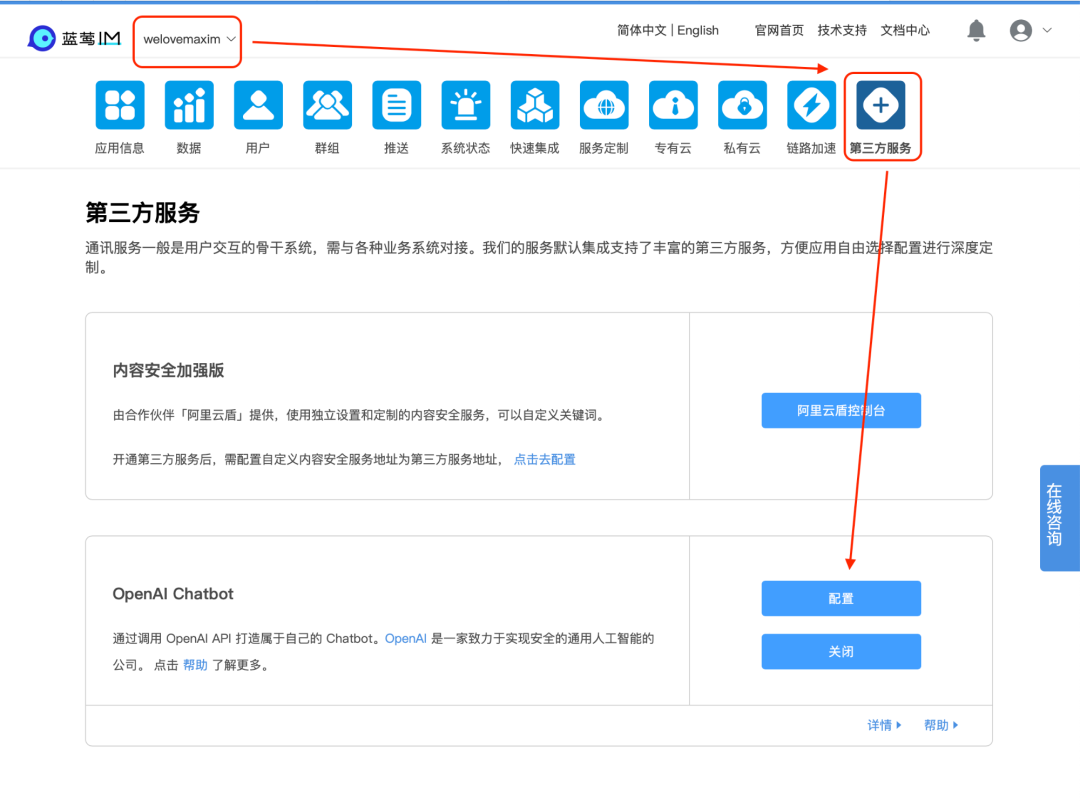
Task: Open 技术支持 in top navigation
Action: pyautogui.click(x=842, y=30)
